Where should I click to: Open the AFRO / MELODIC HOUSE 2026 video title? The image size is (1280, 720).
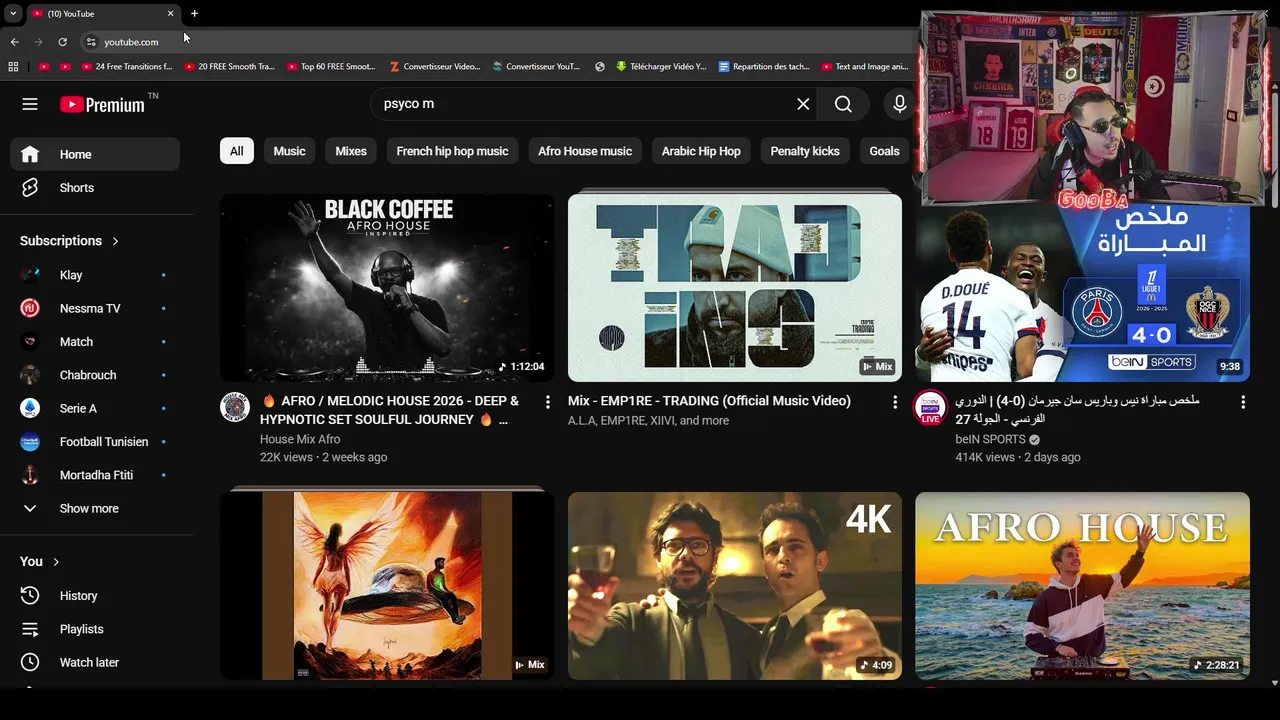pos(390,410)
